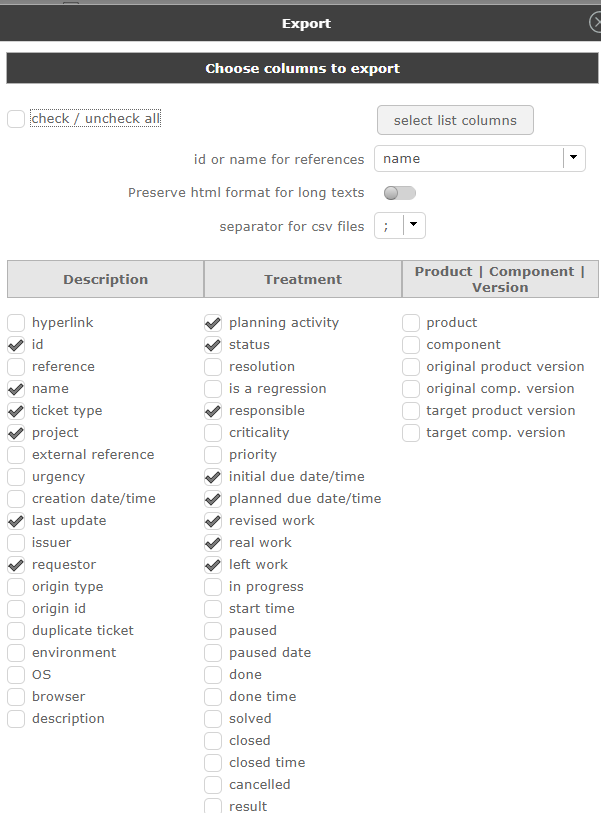Click the Treatment column group header
Viewport: 601px width, 813px height.
tap(303, 280)
